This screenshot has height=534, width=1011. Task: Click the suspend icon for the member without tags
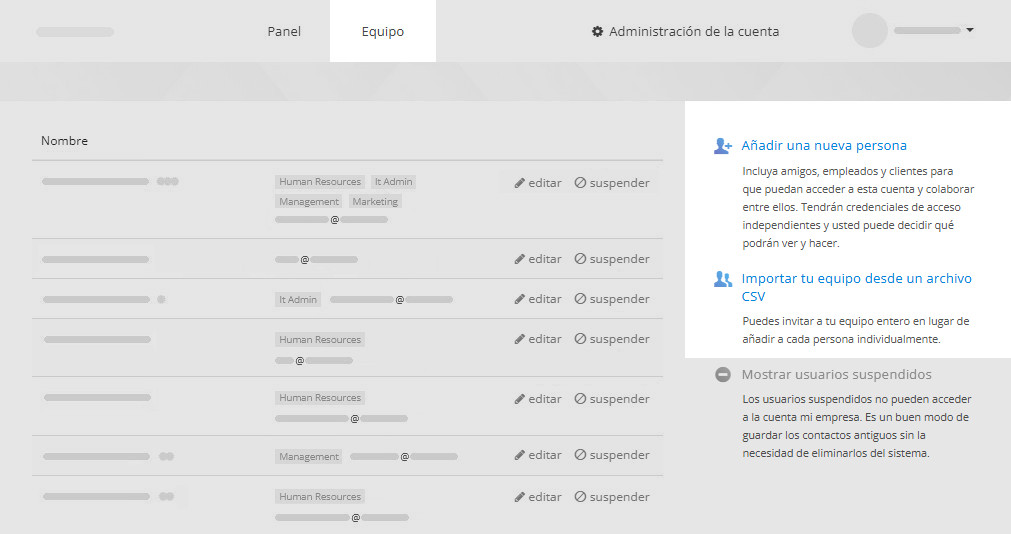(x=580, y=259)
